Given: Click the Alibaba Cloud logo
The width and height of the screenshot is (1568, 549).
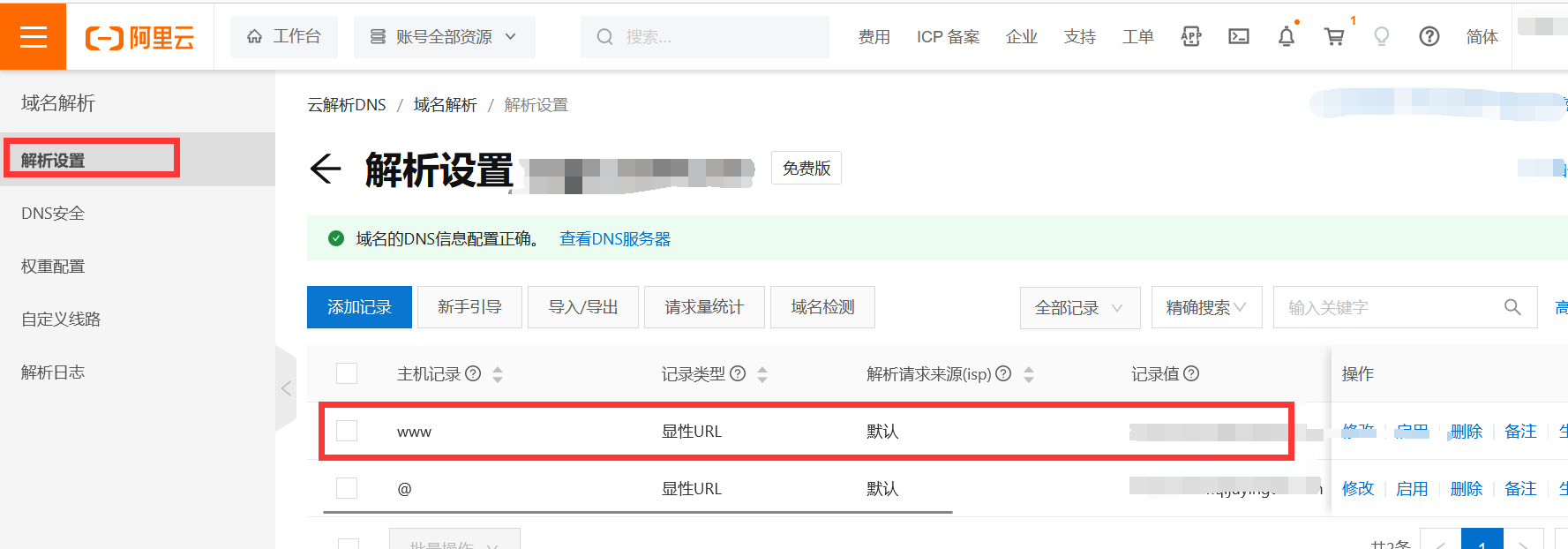Looking at the screenshot, I should (139, 38).
